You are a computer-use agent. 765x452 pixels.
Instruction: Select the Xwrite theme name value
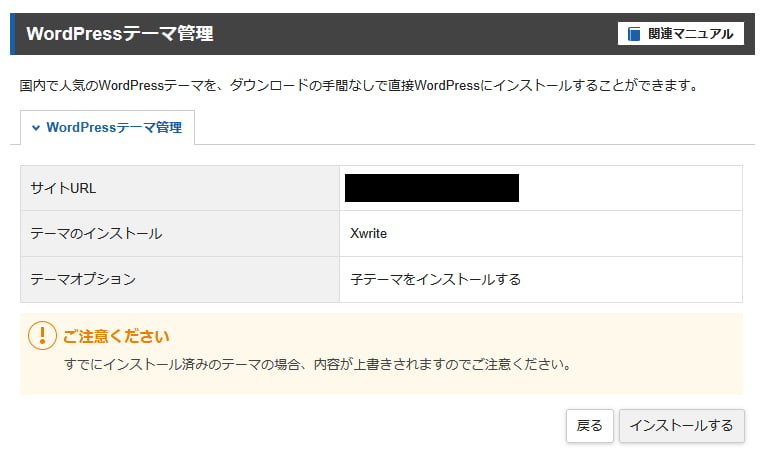tap(368, 233)
